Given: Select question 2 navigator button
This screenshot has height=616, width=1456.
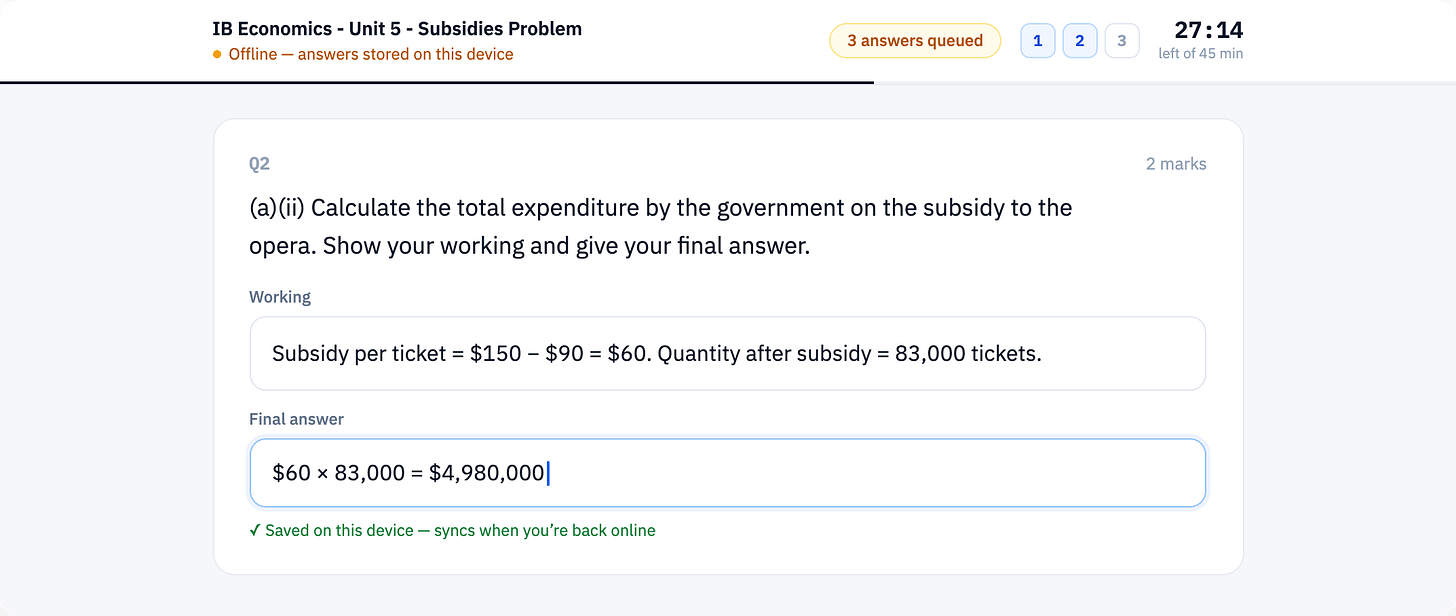Looking at the screenshot, I should (1080, 41).
